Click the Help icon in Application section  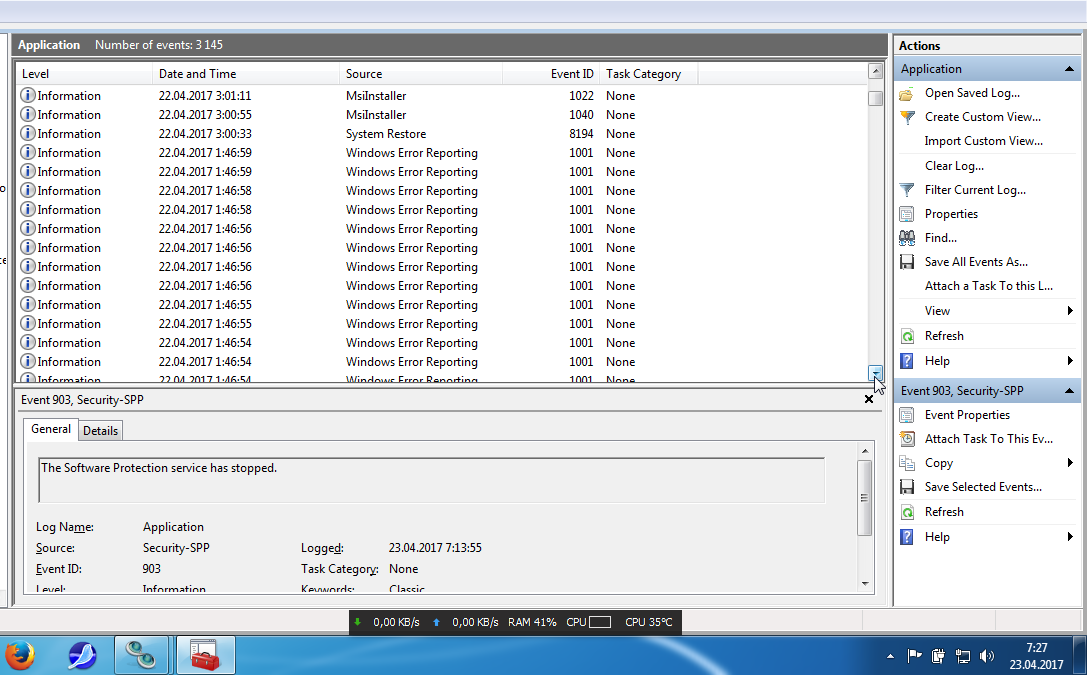pos(906,361)
